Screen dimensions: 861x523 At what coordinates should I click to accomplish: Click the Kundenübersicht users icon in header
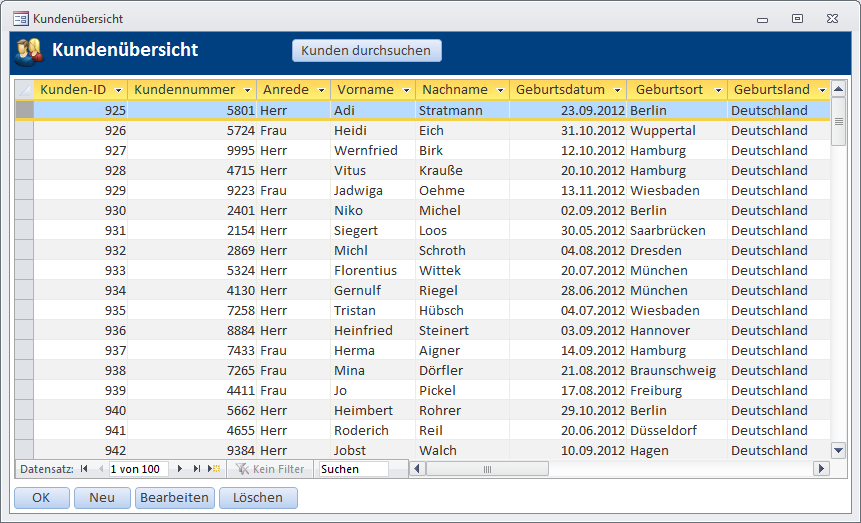point(28,51)
